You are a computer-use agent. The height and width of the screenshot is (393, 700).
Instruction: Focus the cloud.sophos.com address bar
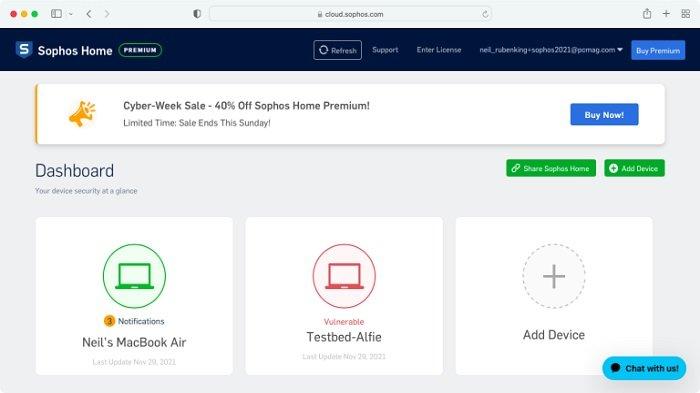click(350, 14)
